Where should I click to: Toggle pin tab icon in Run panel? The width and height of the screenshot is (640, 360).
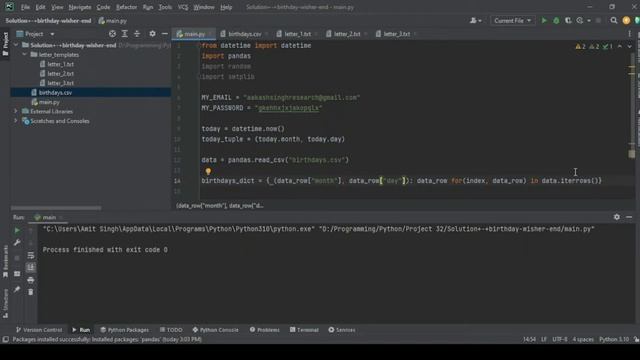[x=17, y=289]
